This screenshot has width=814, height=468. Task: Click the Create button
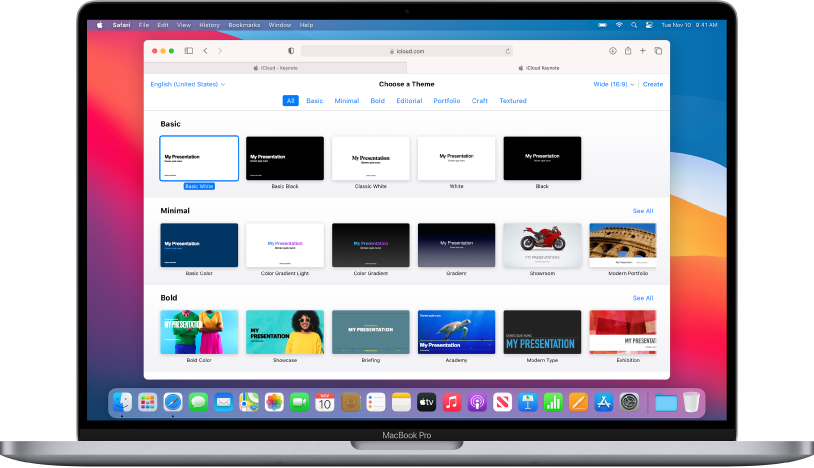click(653, 84)
